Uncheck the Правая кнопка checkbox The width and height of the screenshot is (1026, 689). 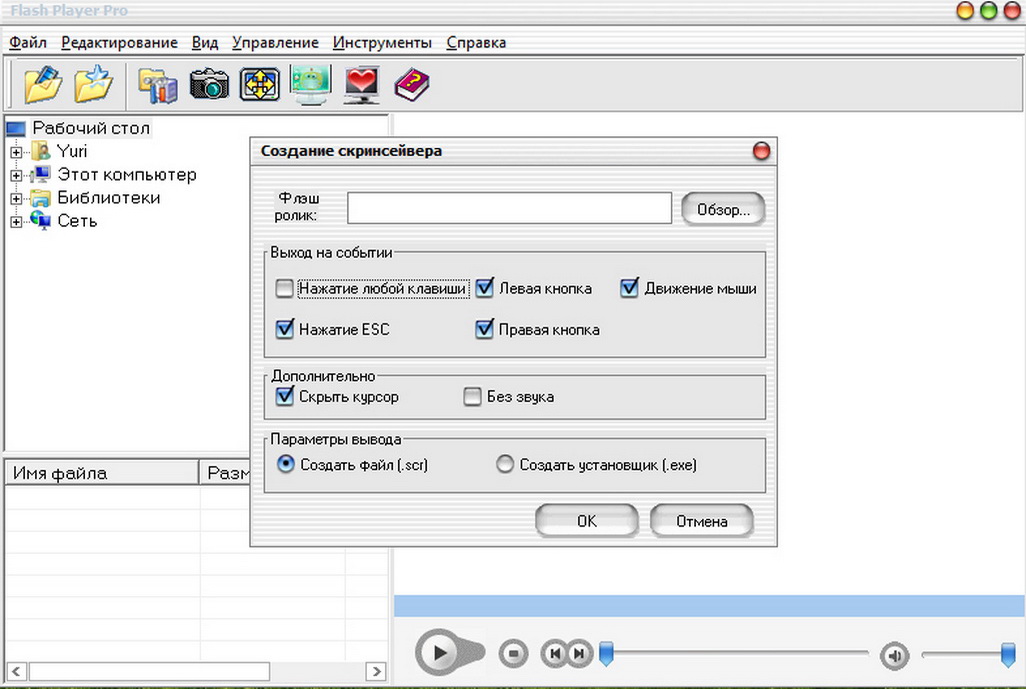point(485,328)
